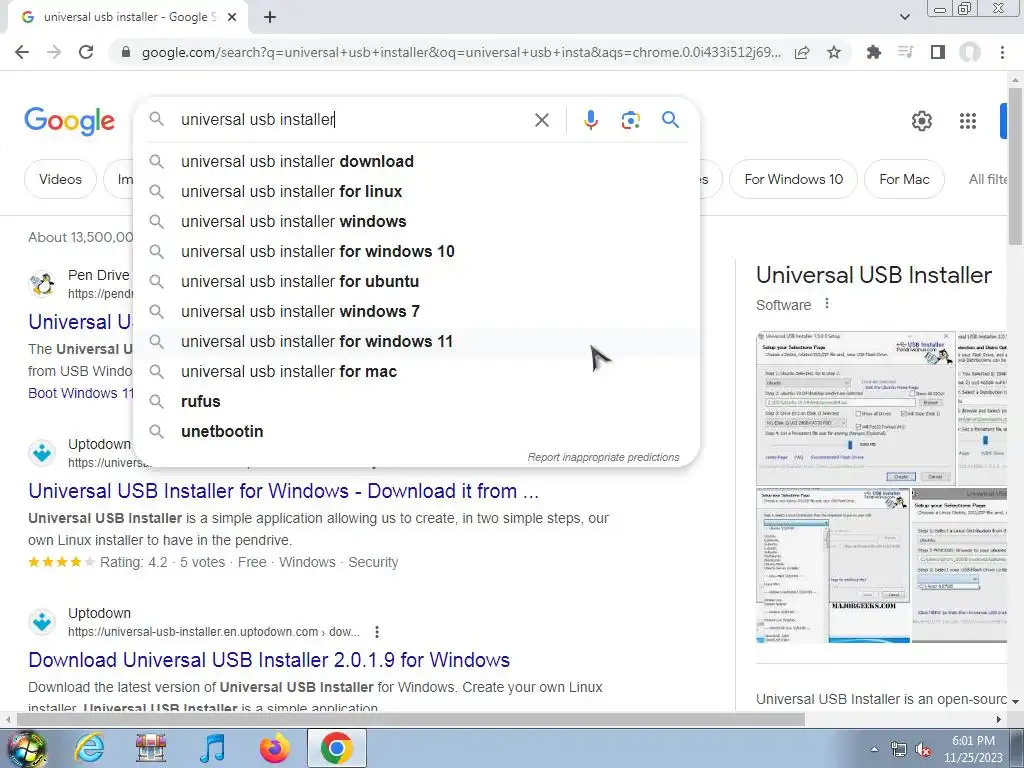1024x768 pixels.
Task: Open the Windows Start button
Action: 26,749
